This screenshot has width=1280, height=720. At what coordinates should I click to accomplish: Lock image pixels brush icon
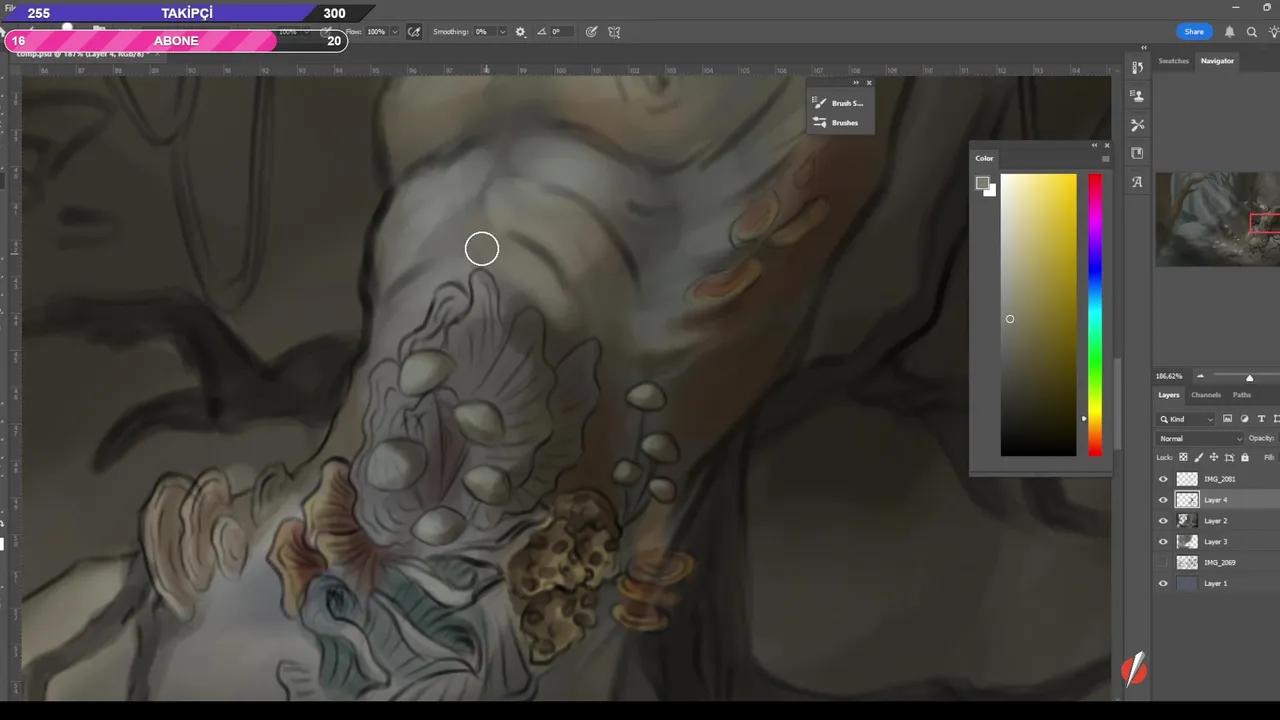[x=1199, y=458]
